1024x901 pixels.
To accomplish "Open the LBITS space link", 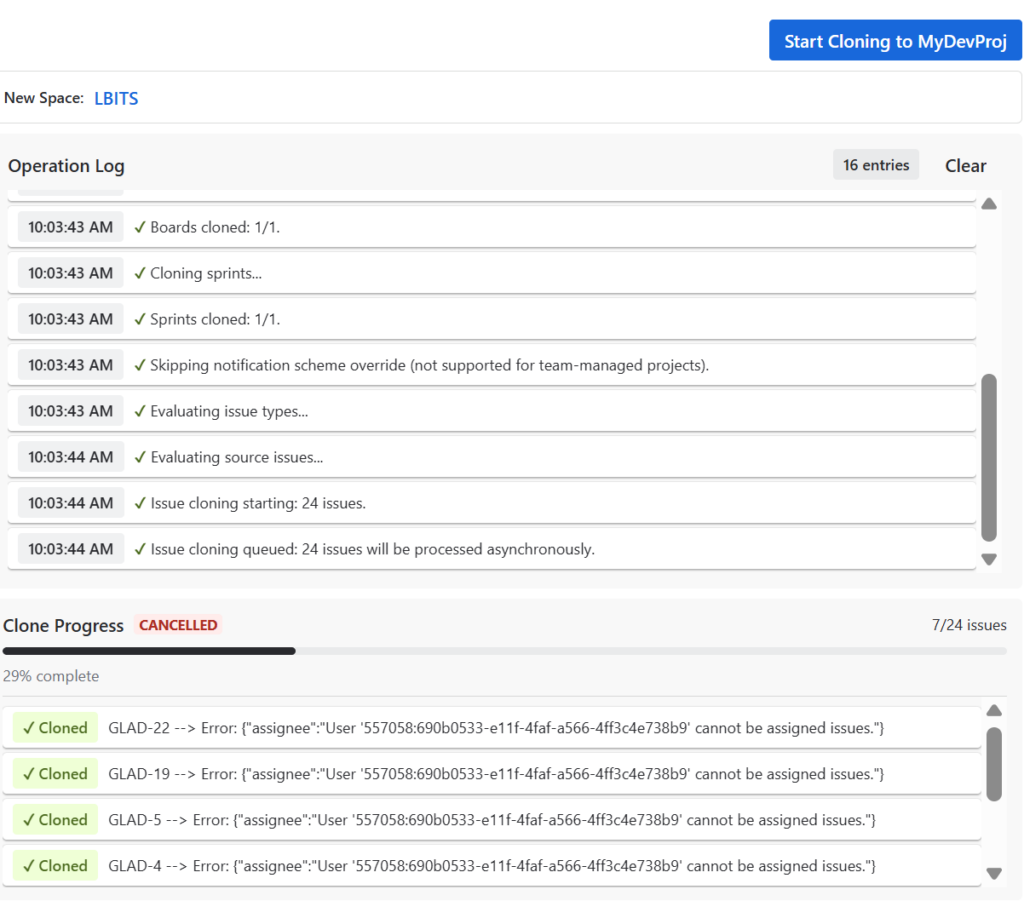I will 116,98.
